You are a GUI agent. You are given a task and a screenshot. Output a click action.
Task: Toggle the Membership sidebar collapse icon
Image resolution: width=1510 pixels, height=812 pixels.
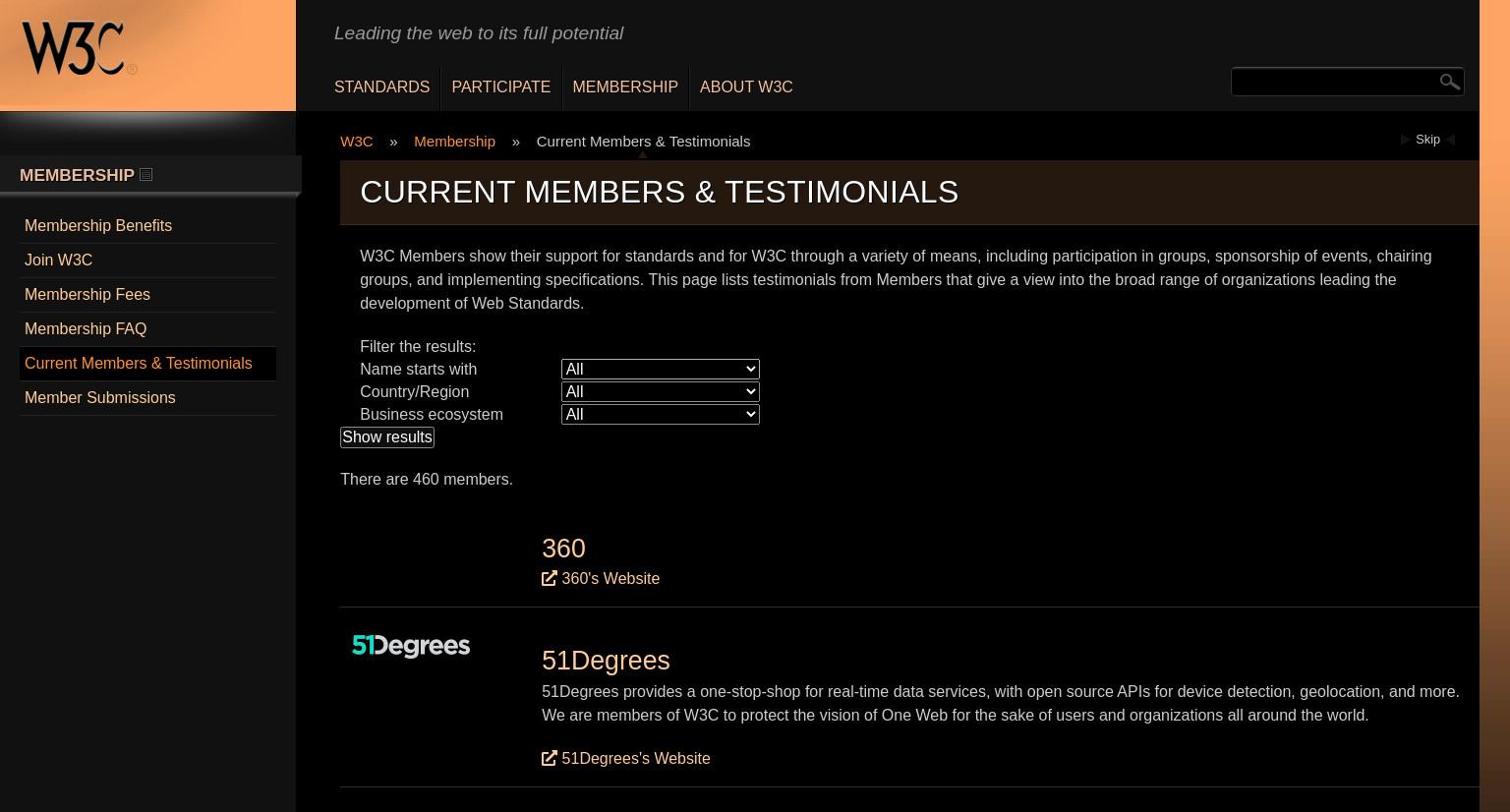[145, 174]
